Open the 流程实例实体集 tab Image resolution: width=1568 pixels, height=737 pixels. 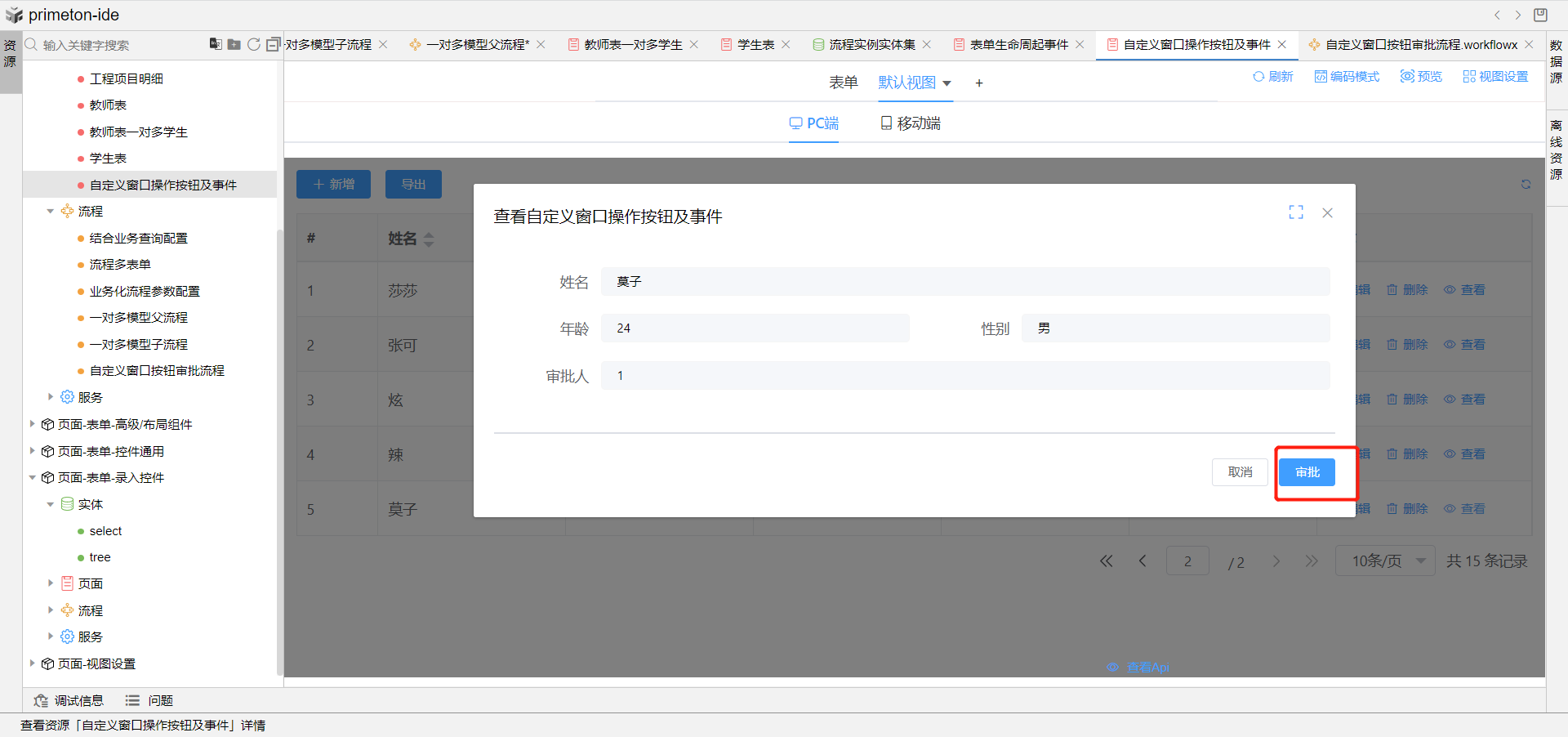[871, 45]
